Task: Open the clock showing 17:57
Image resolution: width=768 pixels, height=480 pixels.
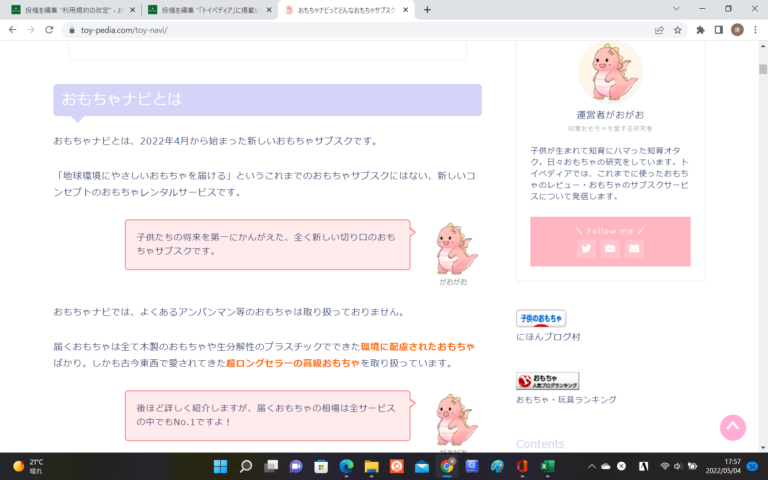Action: pos(723,466)
